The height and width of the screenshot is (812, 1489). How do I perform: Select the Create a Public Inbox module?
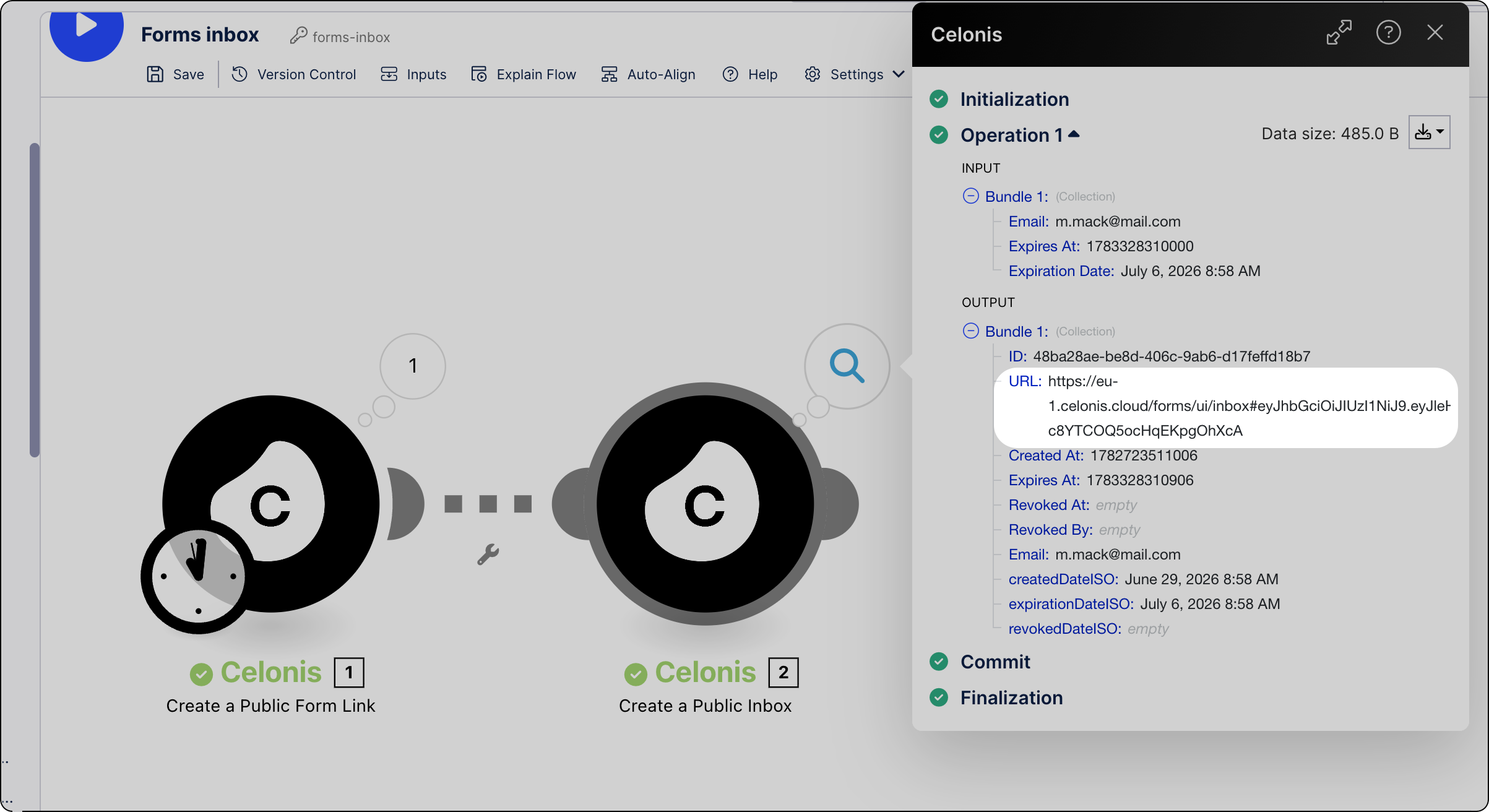[x=705, y=504]
